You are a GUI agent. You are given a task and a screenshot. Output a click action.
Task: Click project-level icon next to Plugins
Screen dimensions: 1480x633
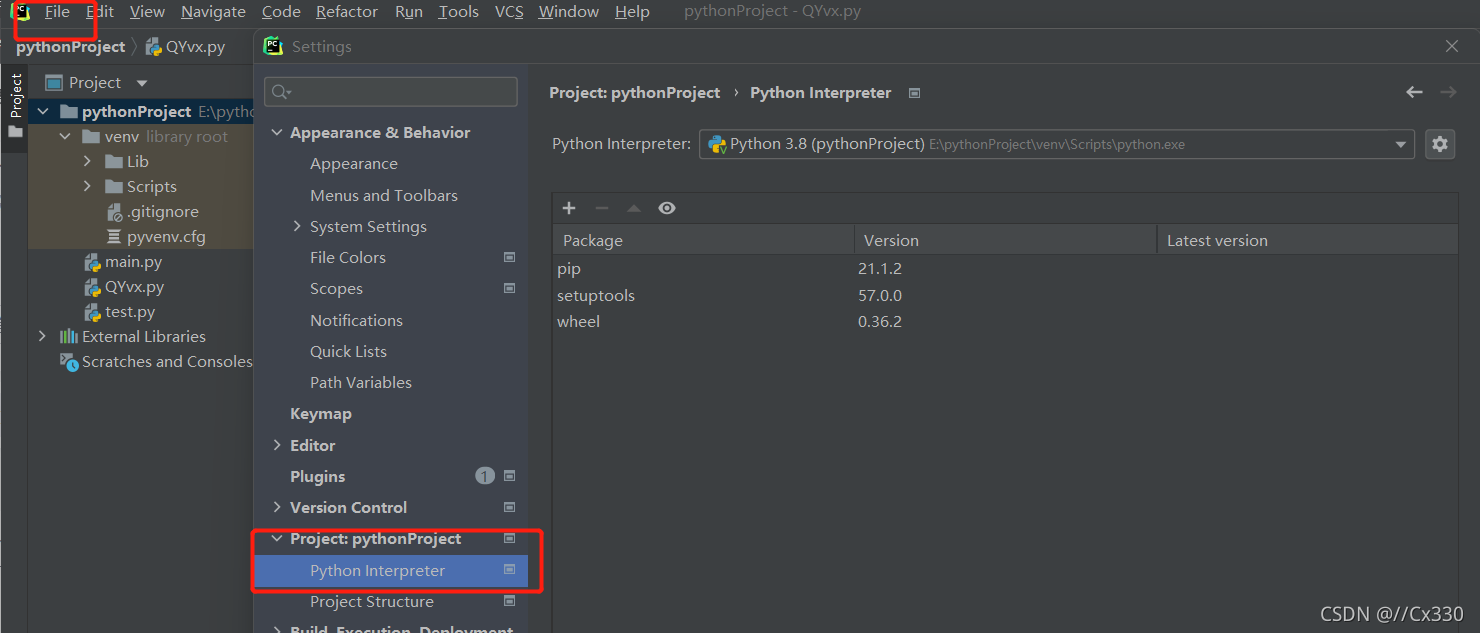509,476
